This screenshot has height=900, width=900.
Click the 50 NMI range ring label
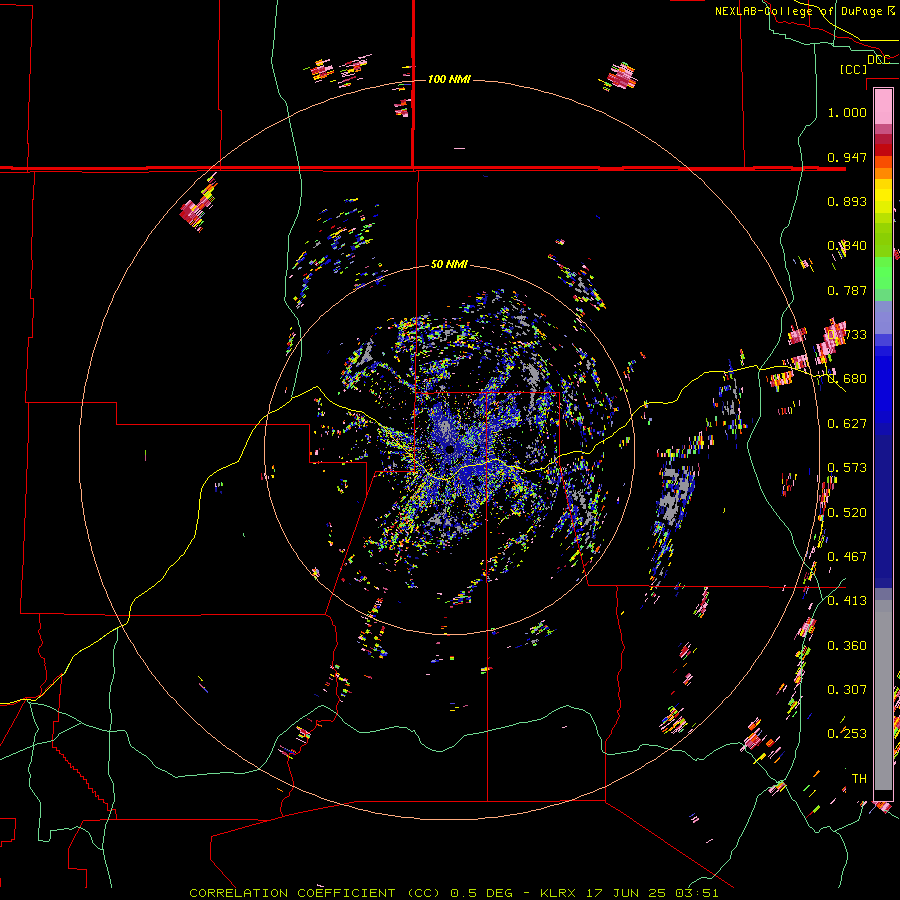tap(449, 264)
